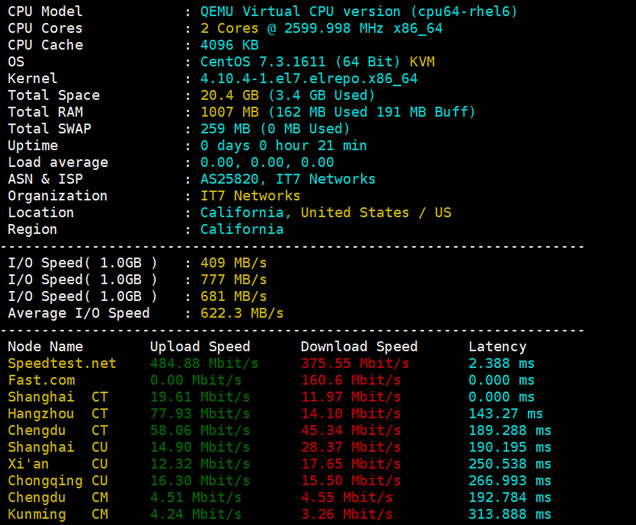Viewport: 636px width, 525px height.
Task: Click the Chengdu CT latency '189.288 ms'
Action: (510, 430)
